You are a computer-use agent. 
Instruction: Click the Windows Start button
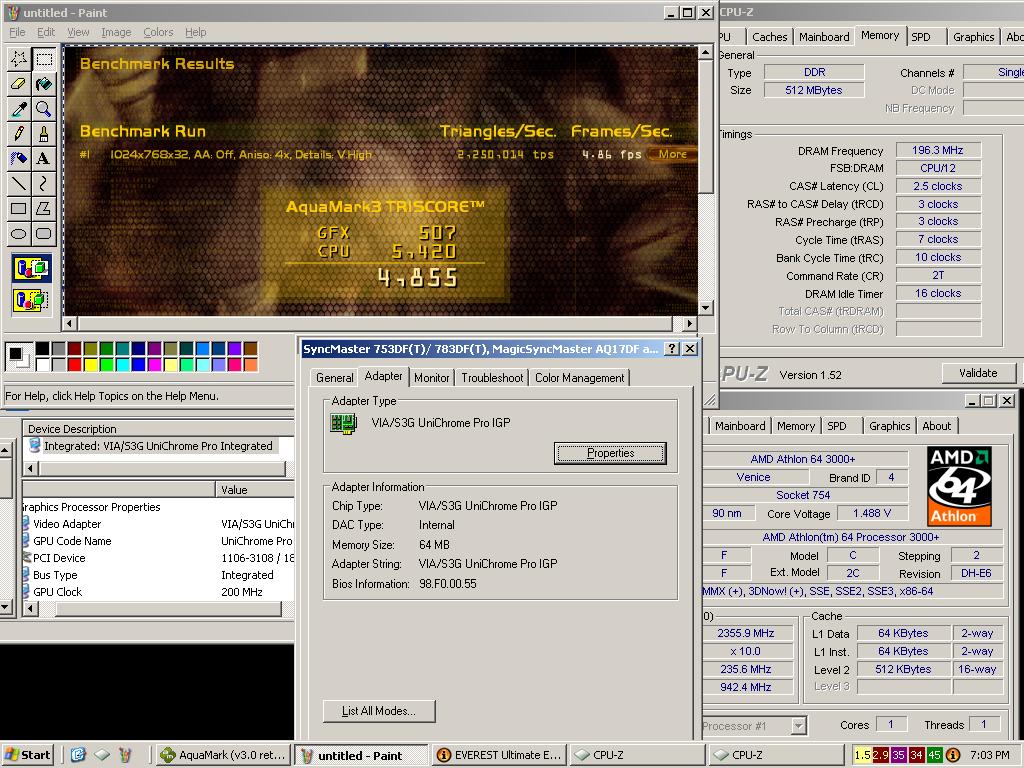coord(28,755)
